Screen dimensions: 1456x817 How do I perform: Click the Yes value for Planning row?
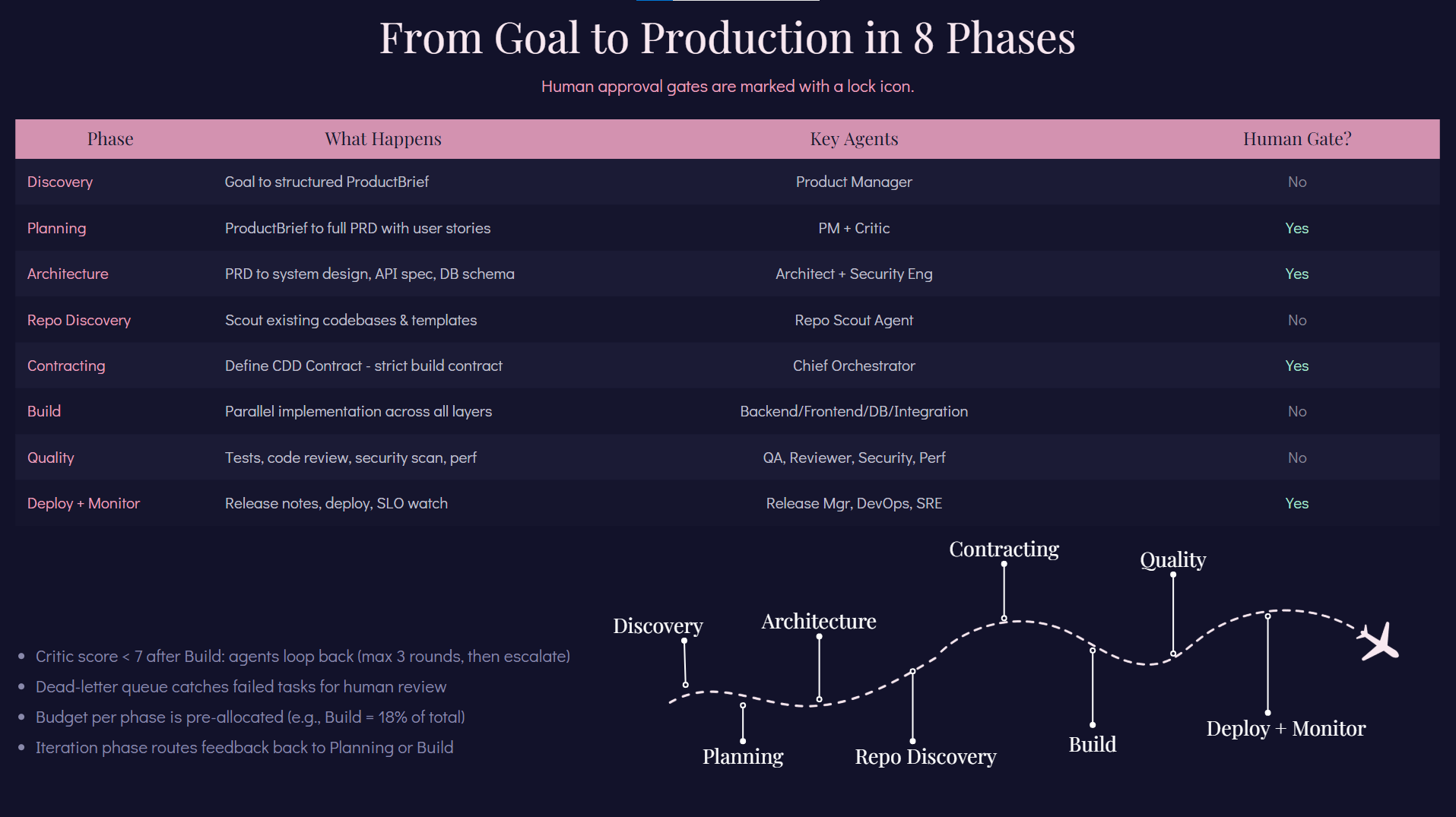pos(1297,228)
